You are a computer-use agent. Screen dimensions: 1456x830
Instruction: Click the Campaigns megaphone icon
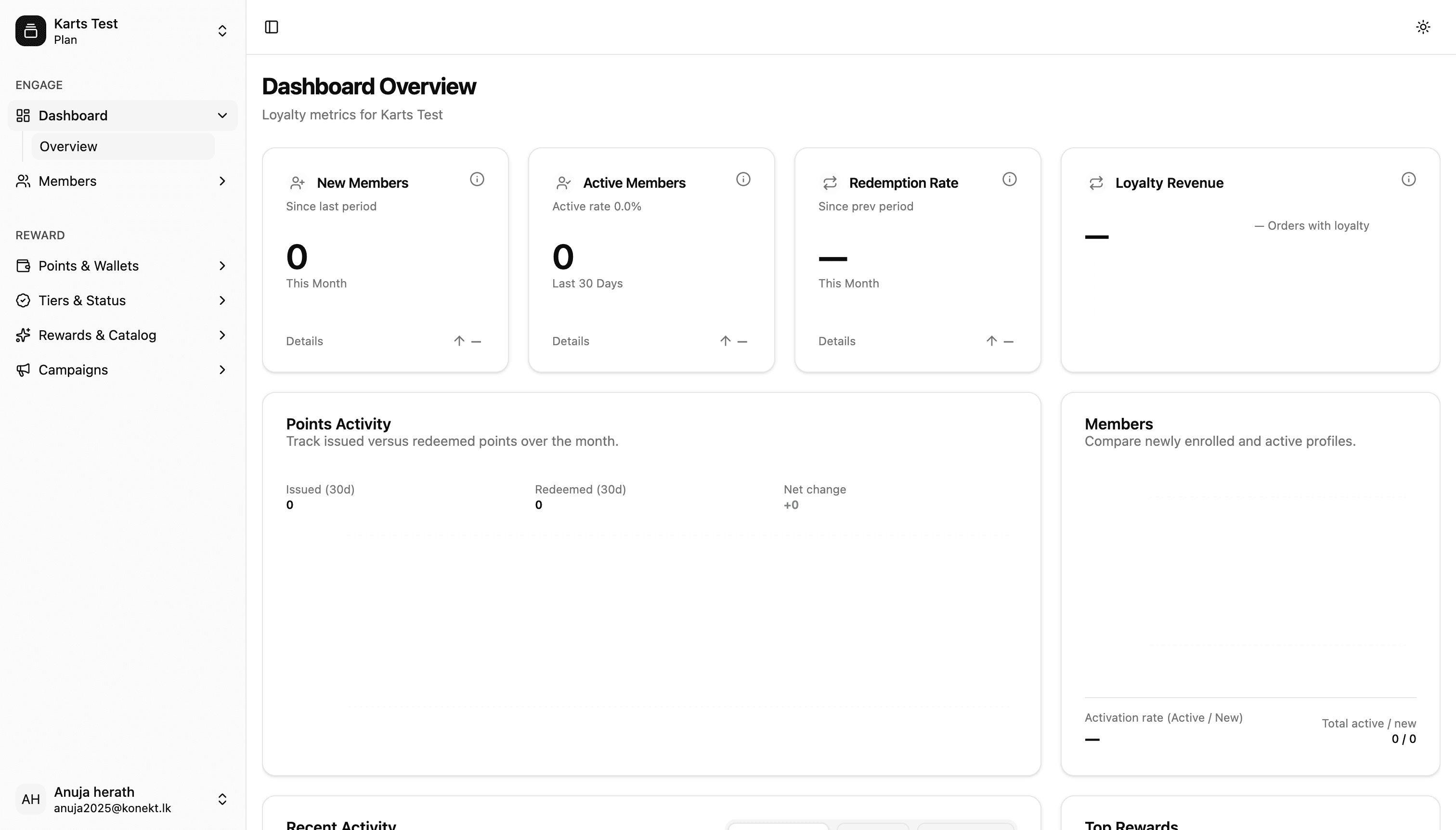pyautogui.click(x=23, y=370)
